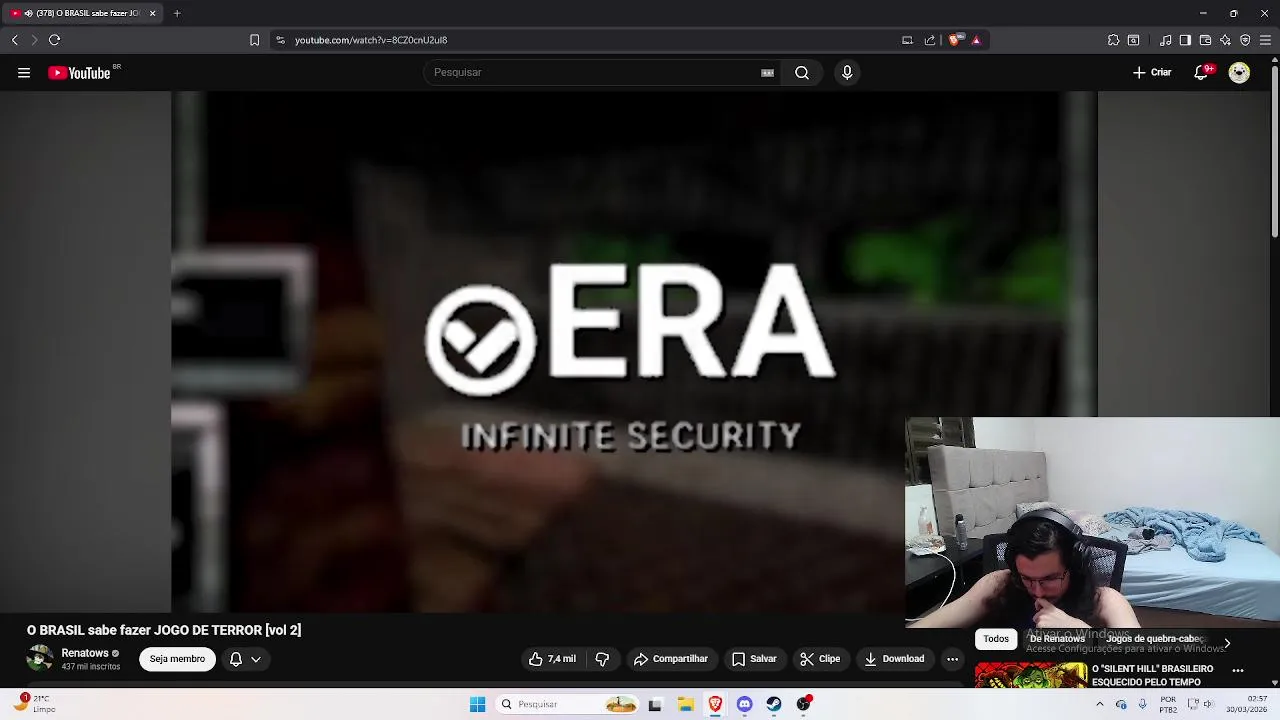View site information icon in address bar
Viewport: 1280px width, 720px height.
tap(280, 40)
